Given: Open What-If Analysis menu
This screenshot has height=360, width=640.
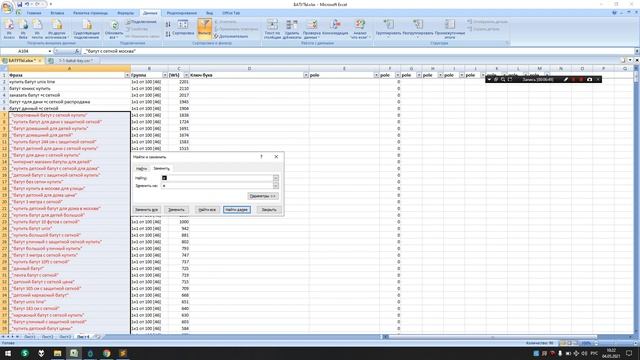Looking at the screenshot, I should (360, 29).
